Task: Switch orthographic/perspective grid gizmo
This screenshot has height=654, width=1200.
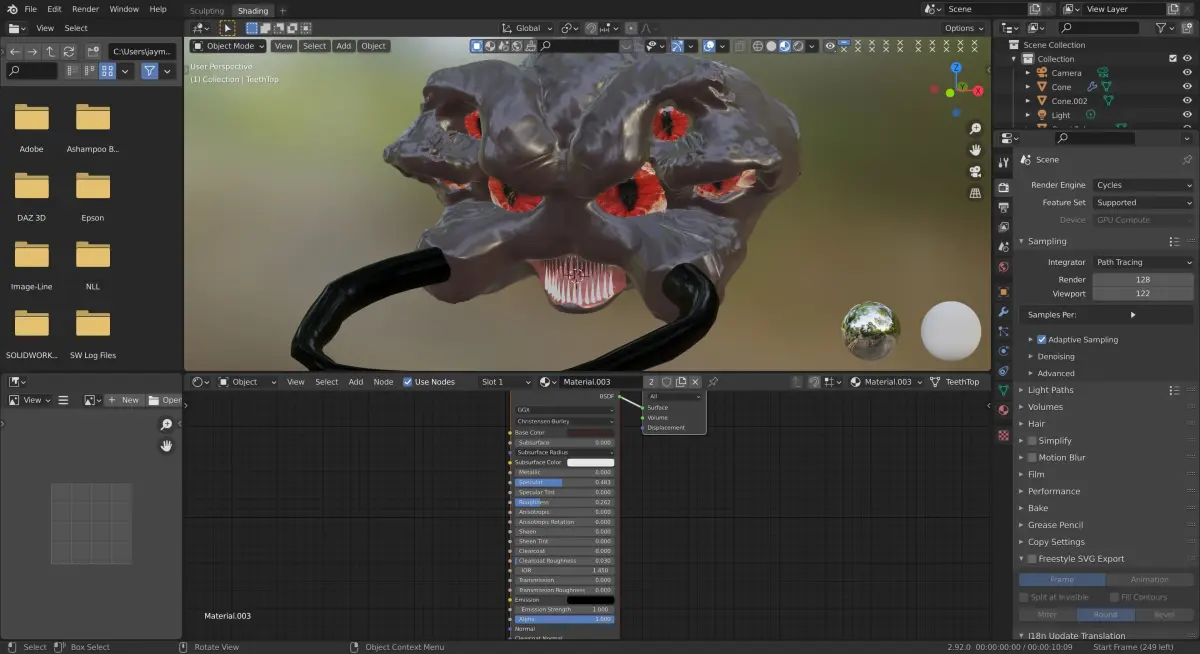Action: click(x=975, y=192)
